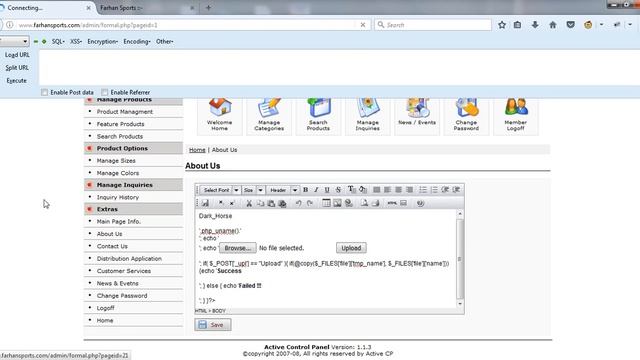The width and height of the screenshot is (640, 360).
Task: Click the insert hyperlink icon
Action: coord(349,203)
